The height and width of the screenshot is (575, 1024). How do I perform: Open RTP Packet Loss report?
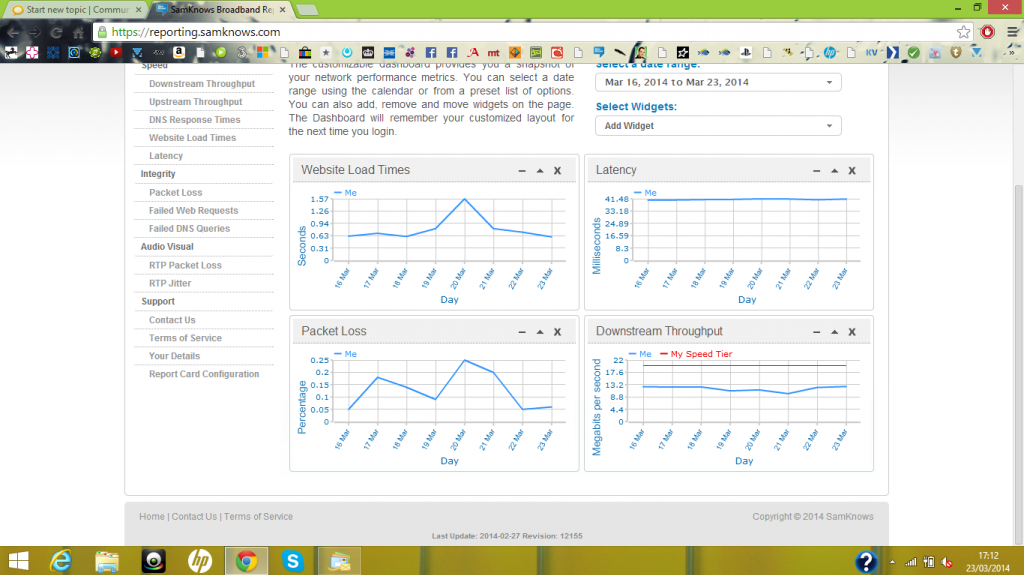click(x=185, y=265)
